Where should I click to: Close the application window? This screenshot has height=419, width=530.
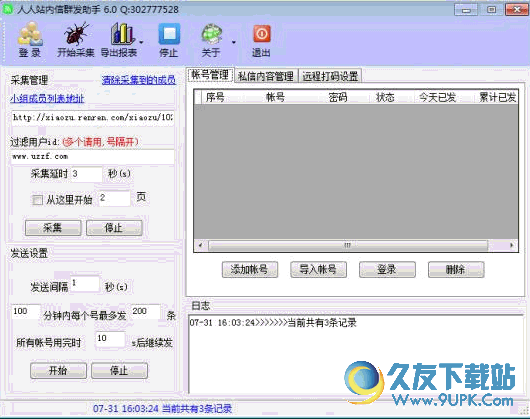[516, 10]
